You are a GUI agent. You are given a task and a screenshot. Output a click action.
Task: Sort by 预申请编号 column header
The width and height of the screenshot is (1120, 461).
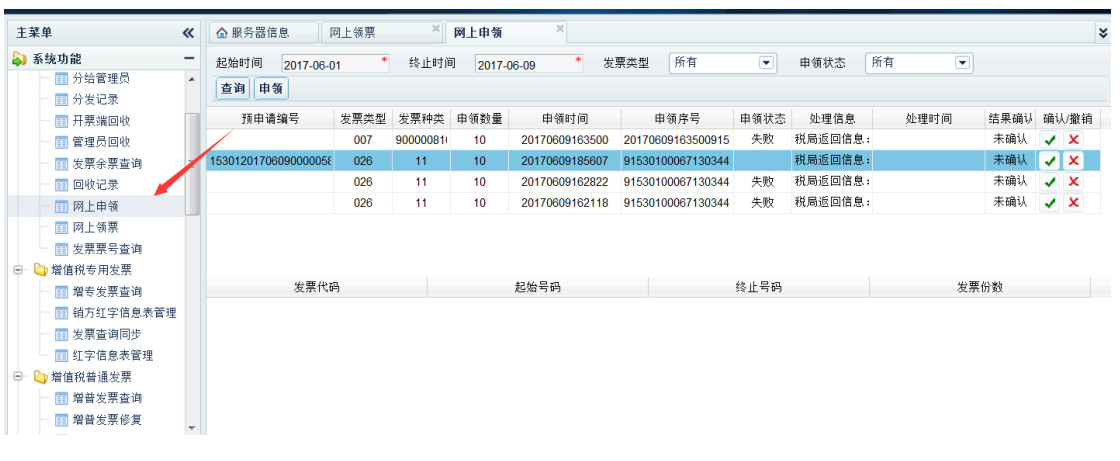(x=271, y=119)
